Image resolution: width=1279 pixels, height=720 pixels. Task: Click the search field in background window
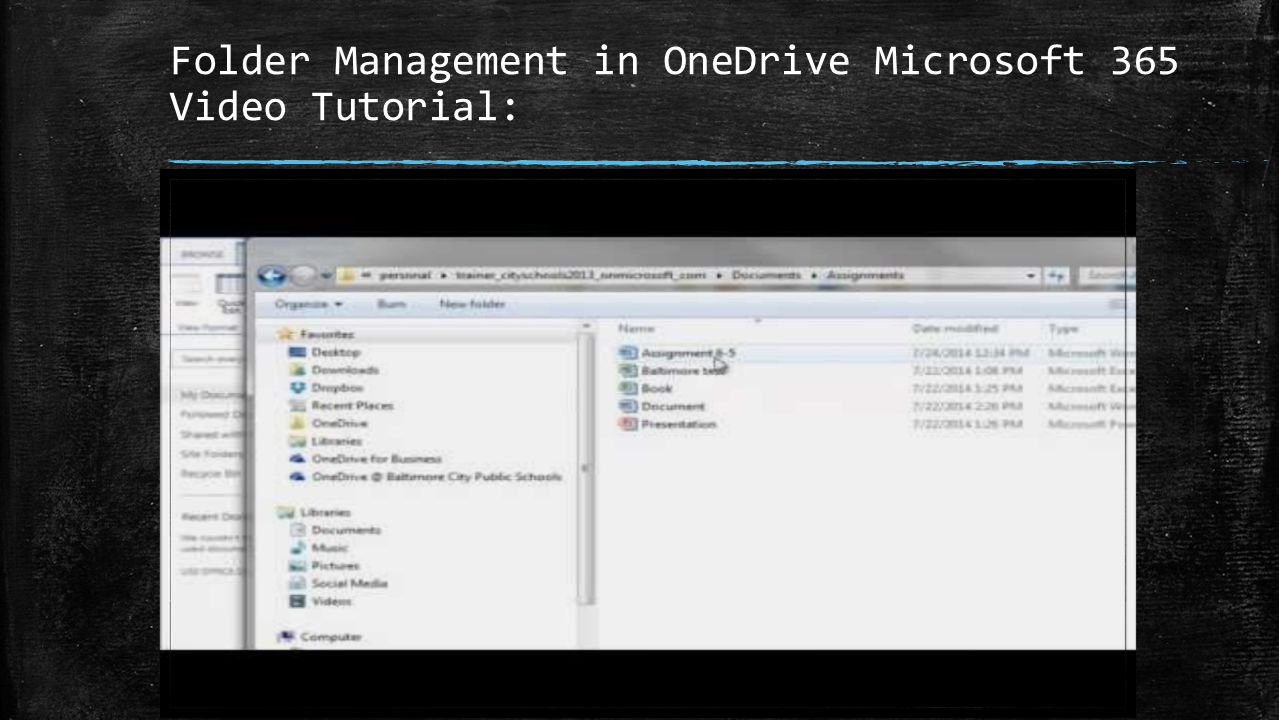tap(206, 358)
